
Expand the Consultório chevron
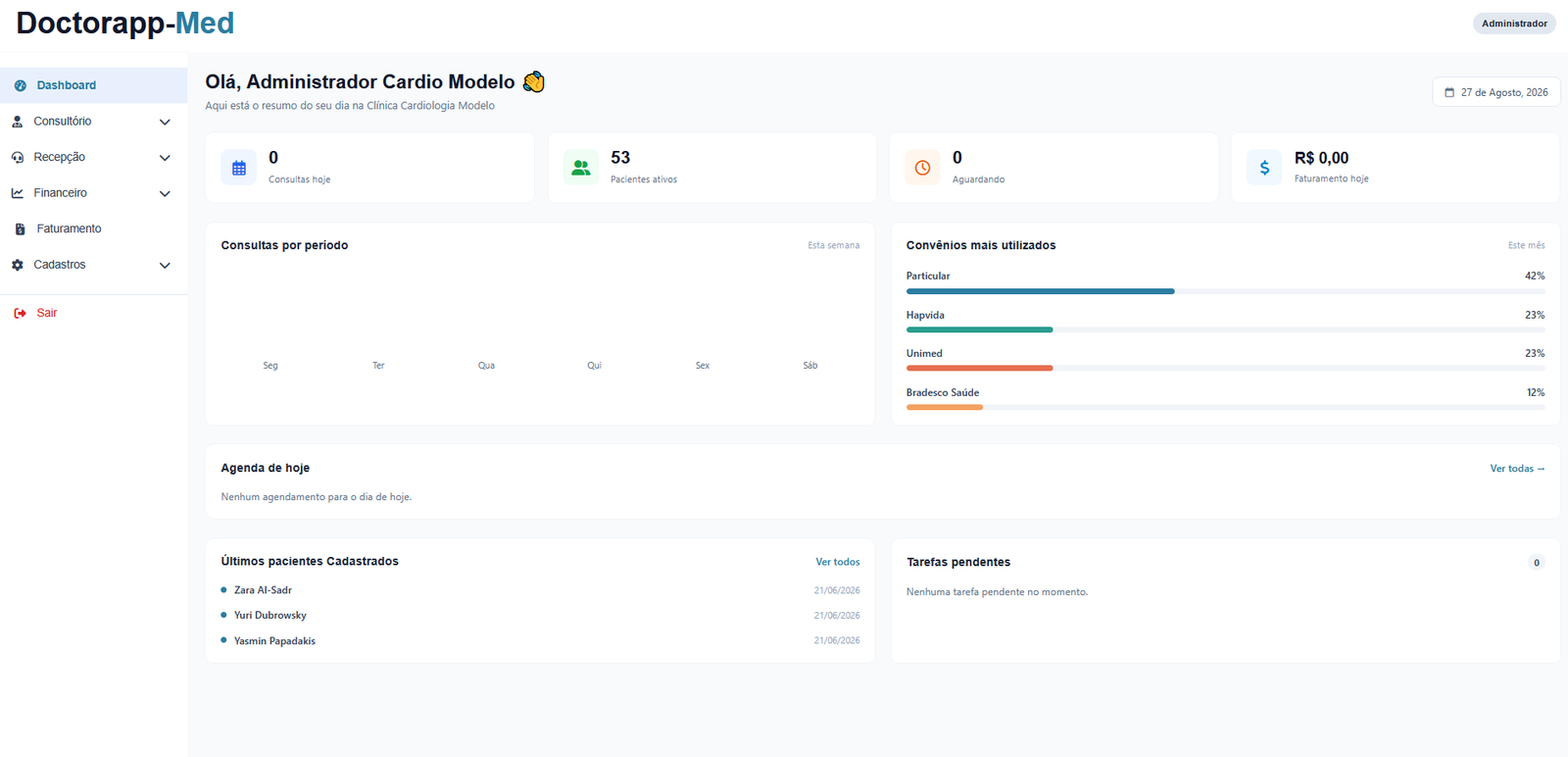tap(165, 122)
